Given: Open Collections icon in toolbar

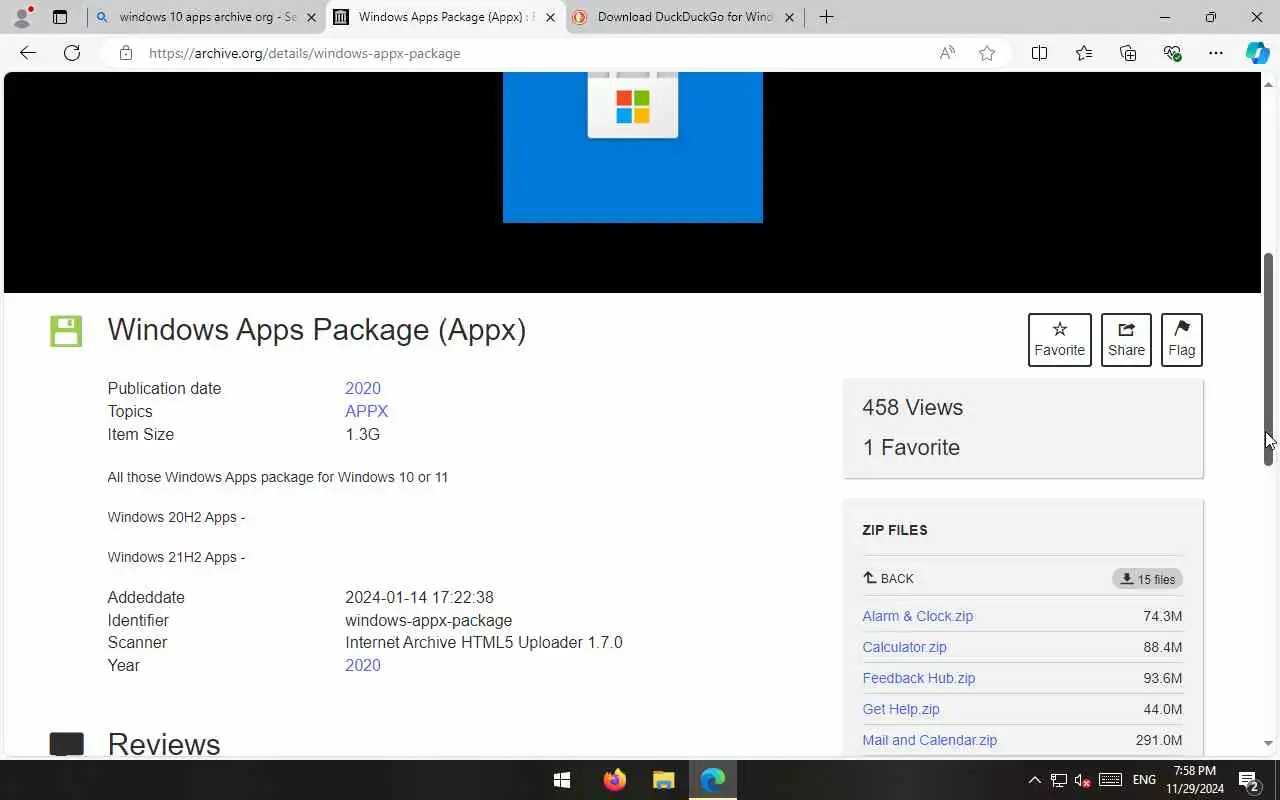Looking at the screenshot, I should coord(1128,53).
